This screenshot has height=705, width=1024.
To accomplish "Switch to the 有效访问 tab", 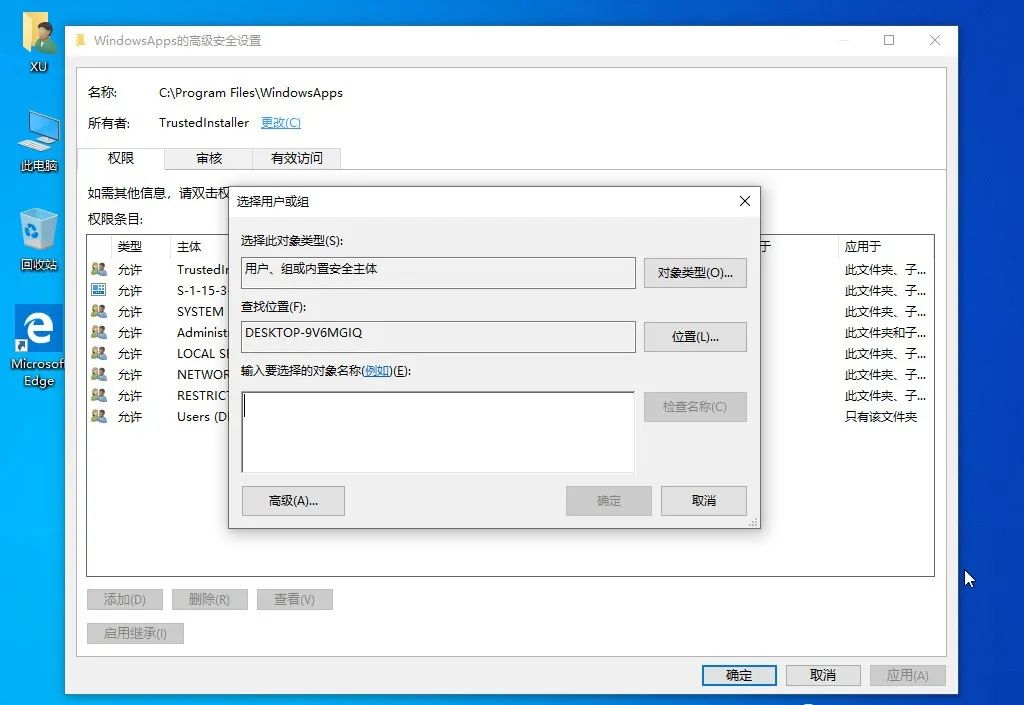I will pyautogui.click(x=296, y=159).
